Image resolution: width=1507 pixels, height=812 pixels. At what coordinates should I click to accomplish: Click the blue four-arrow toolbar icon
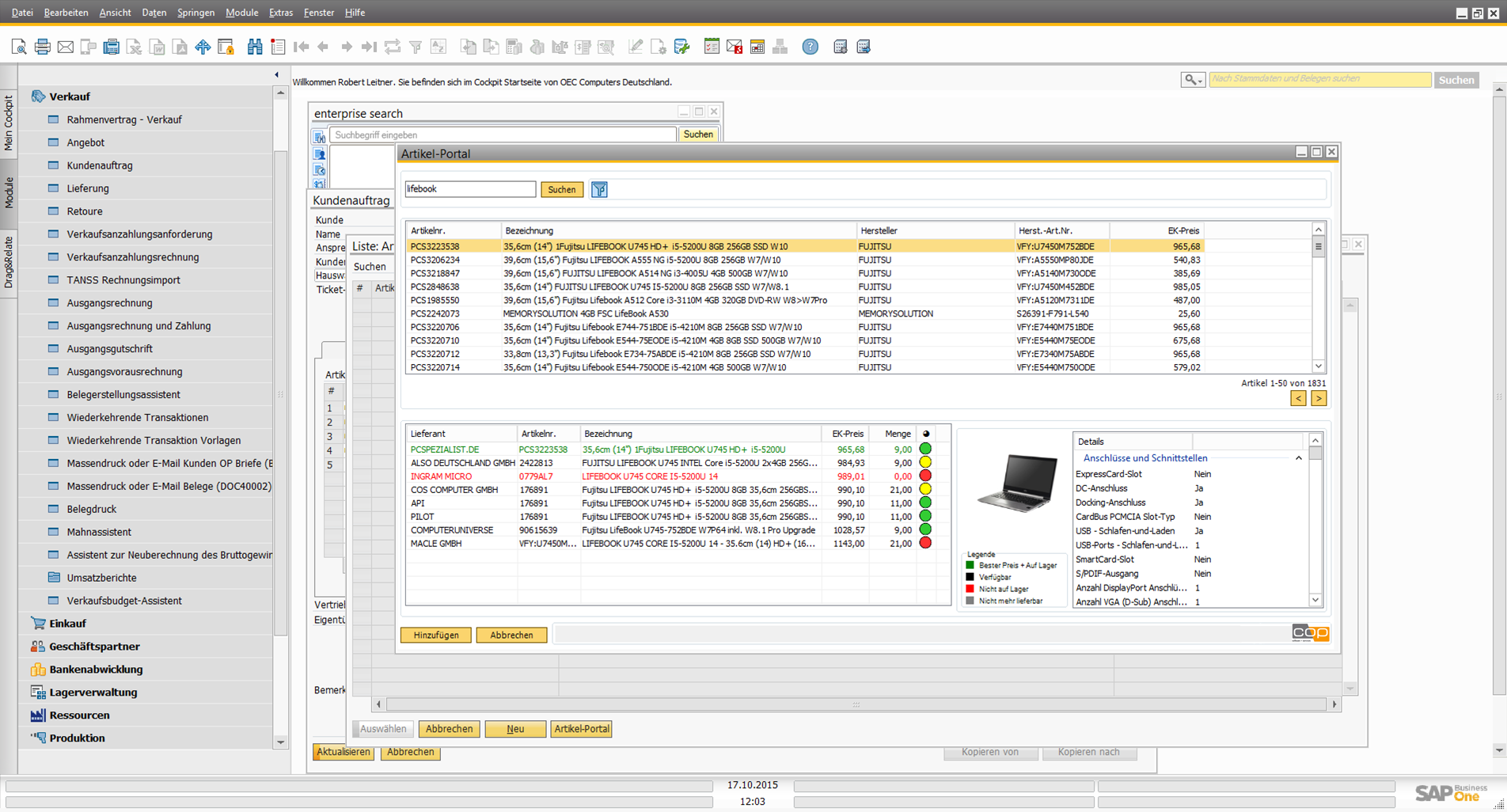[x=203, y=47]
